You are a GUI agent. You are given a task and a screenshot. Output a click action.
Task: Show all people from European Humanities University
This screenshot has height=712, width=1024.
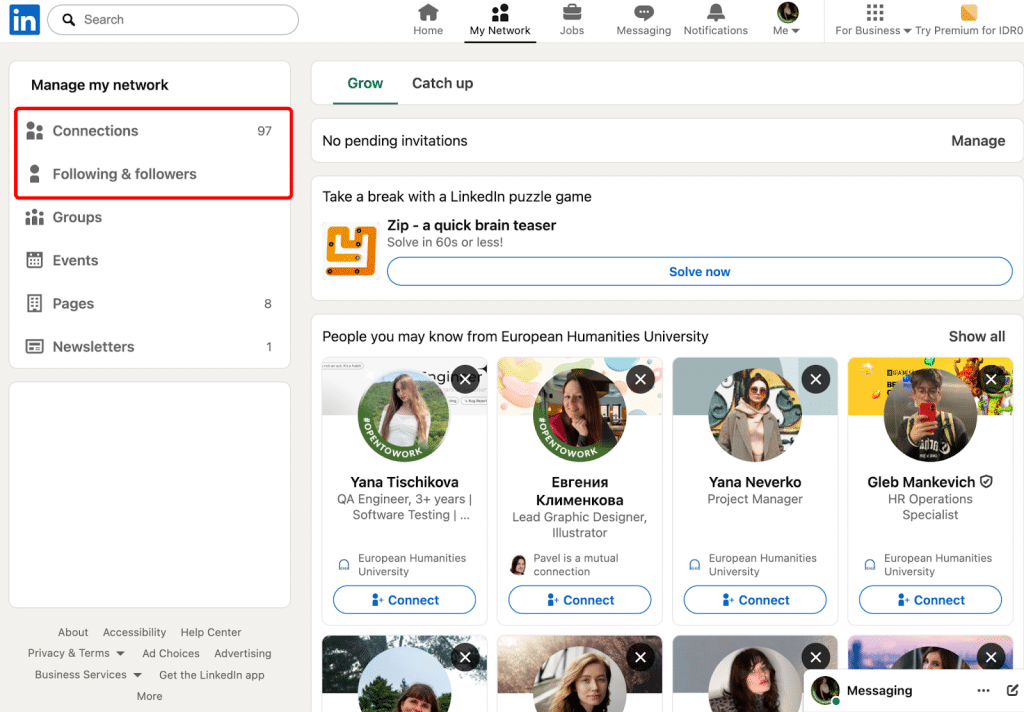click(x=976, y=337)
